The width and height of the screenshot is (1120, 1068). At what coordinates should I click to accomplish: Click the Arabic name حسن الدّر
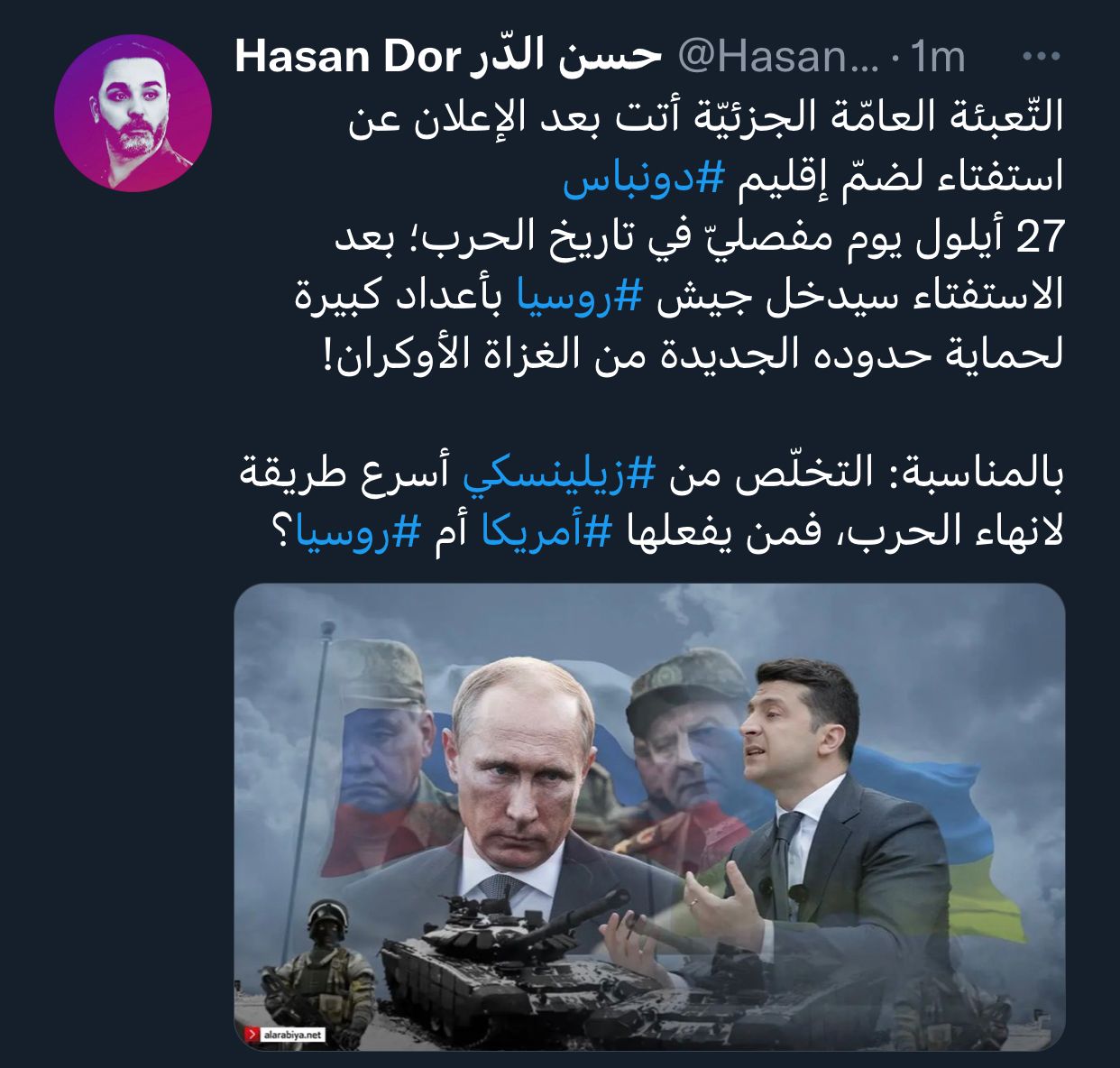pyautogui.click(x=566, y=58)
